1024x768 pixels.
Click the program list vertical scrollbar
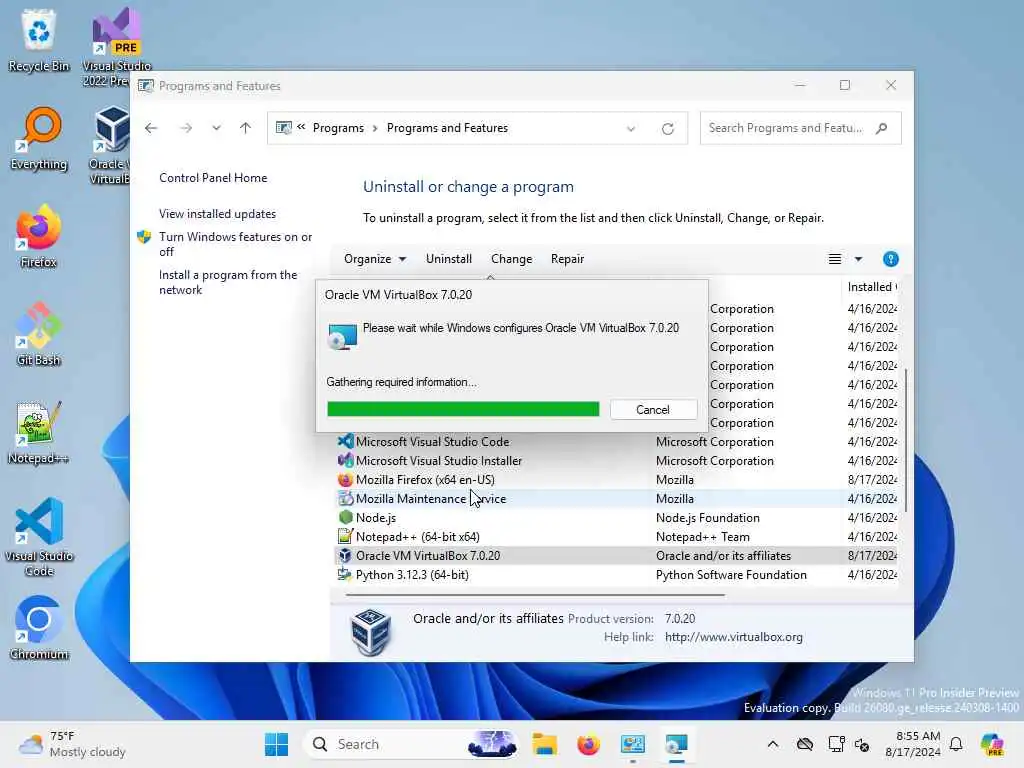pos(905,441)
